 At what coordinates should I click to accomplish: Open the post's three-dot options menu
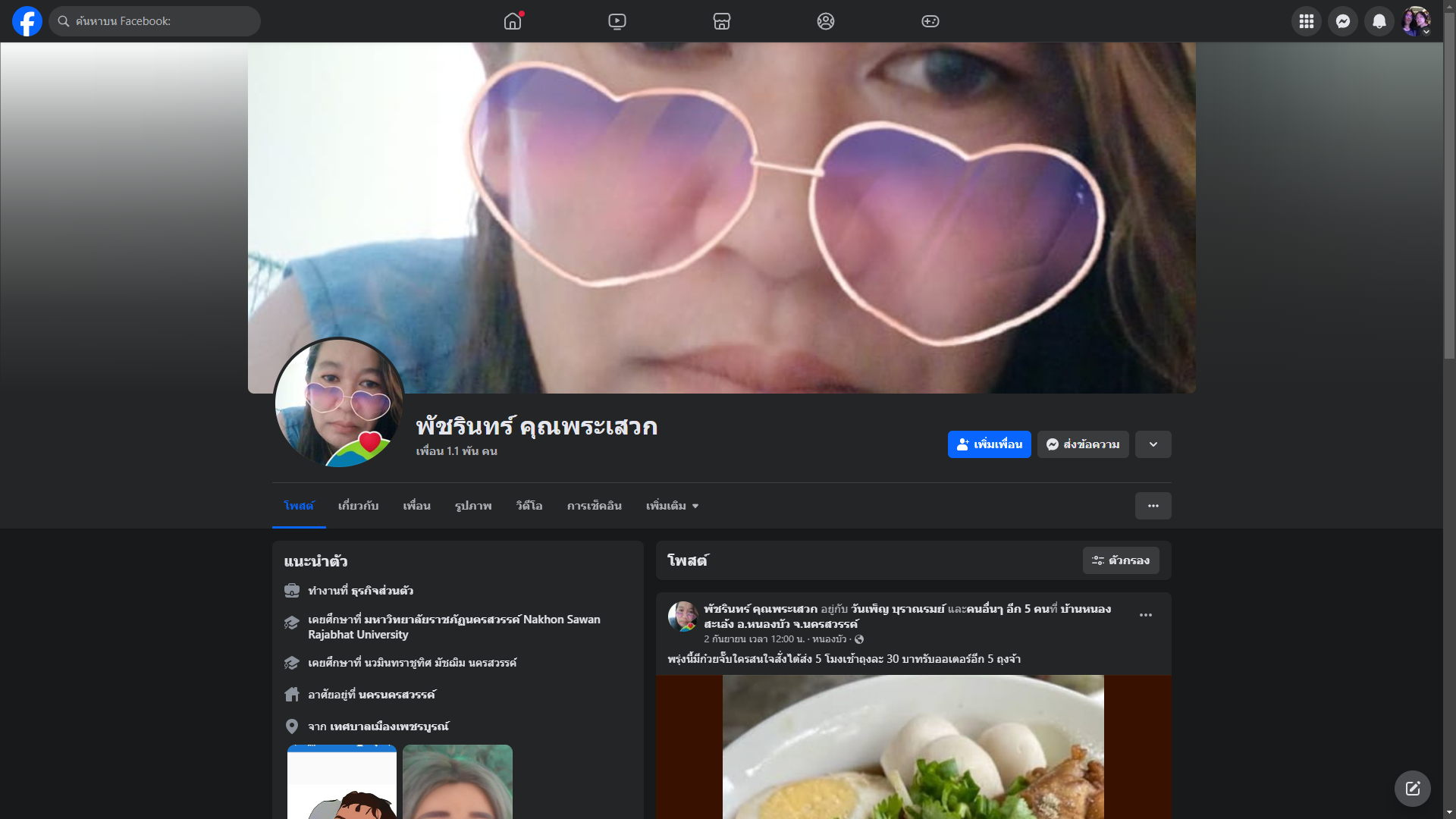[x=1145, y=615]
